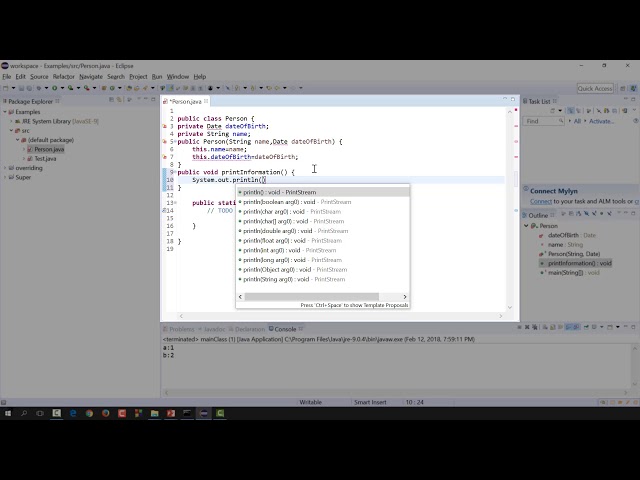The image size is (640, 480).
Task: Collapse the src folder node
Action: [x=11, y=131]
